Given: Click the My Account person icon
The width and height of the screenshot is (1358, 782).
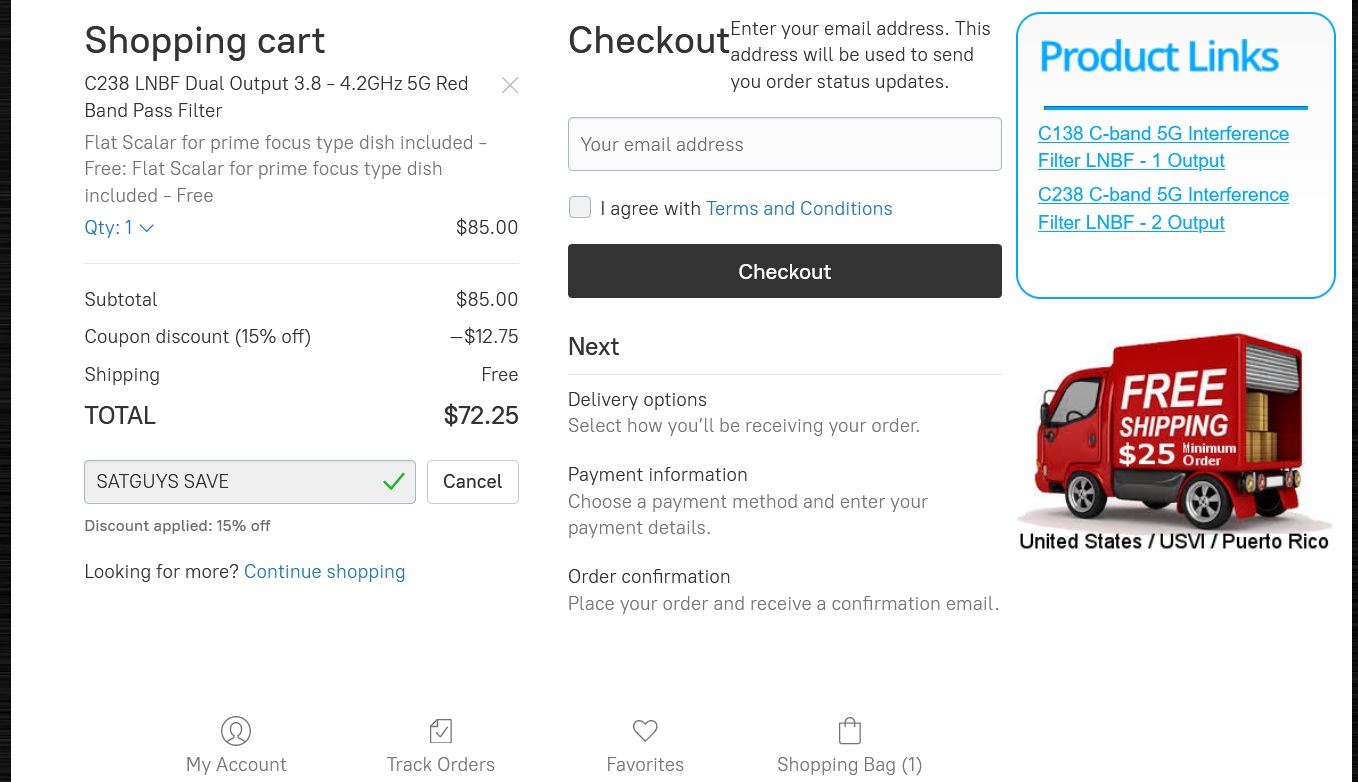Looking at the screenshot, I should [x=236, y=731].
